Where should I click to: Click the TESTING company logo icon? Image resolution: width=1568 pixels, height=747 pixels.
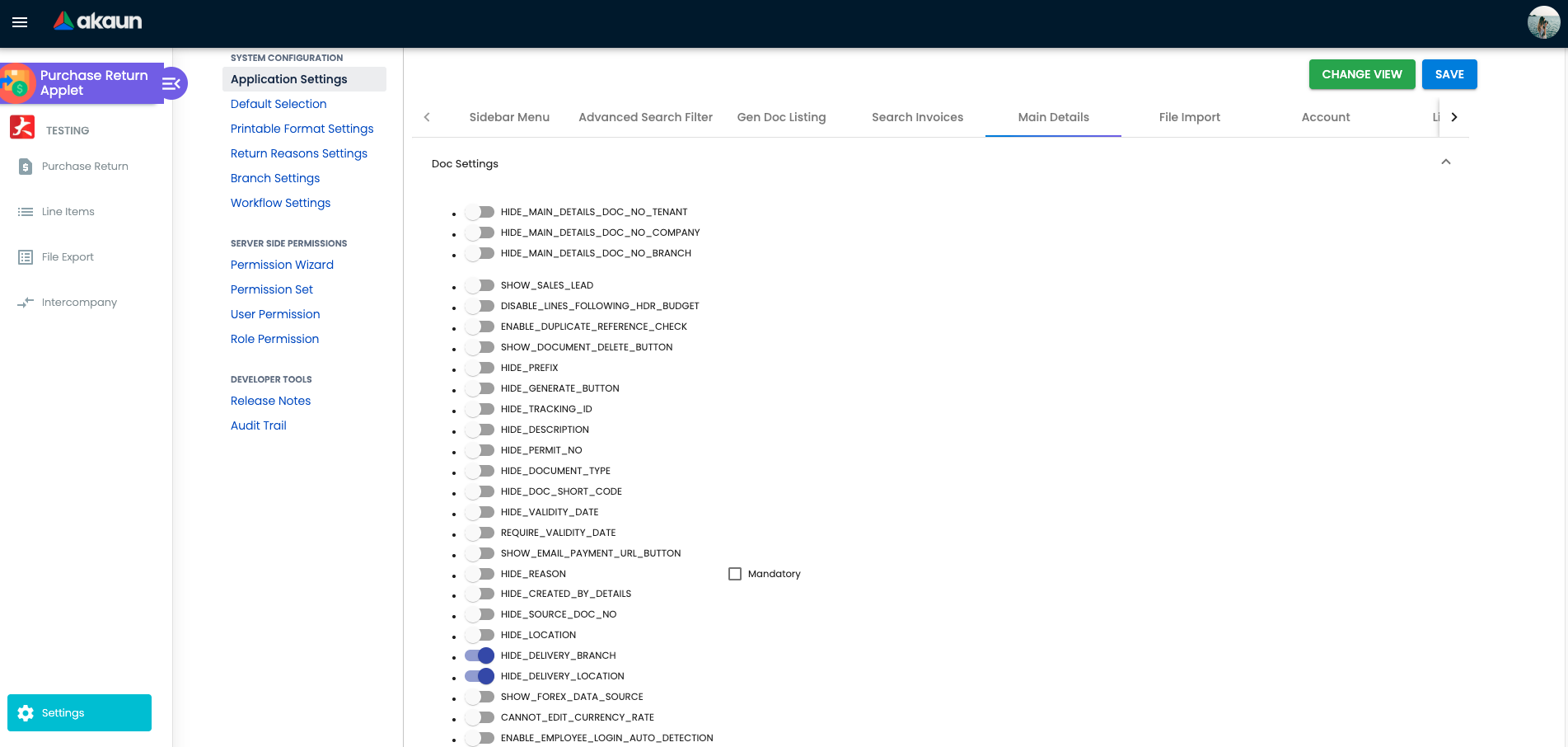[x=22, y=128]
